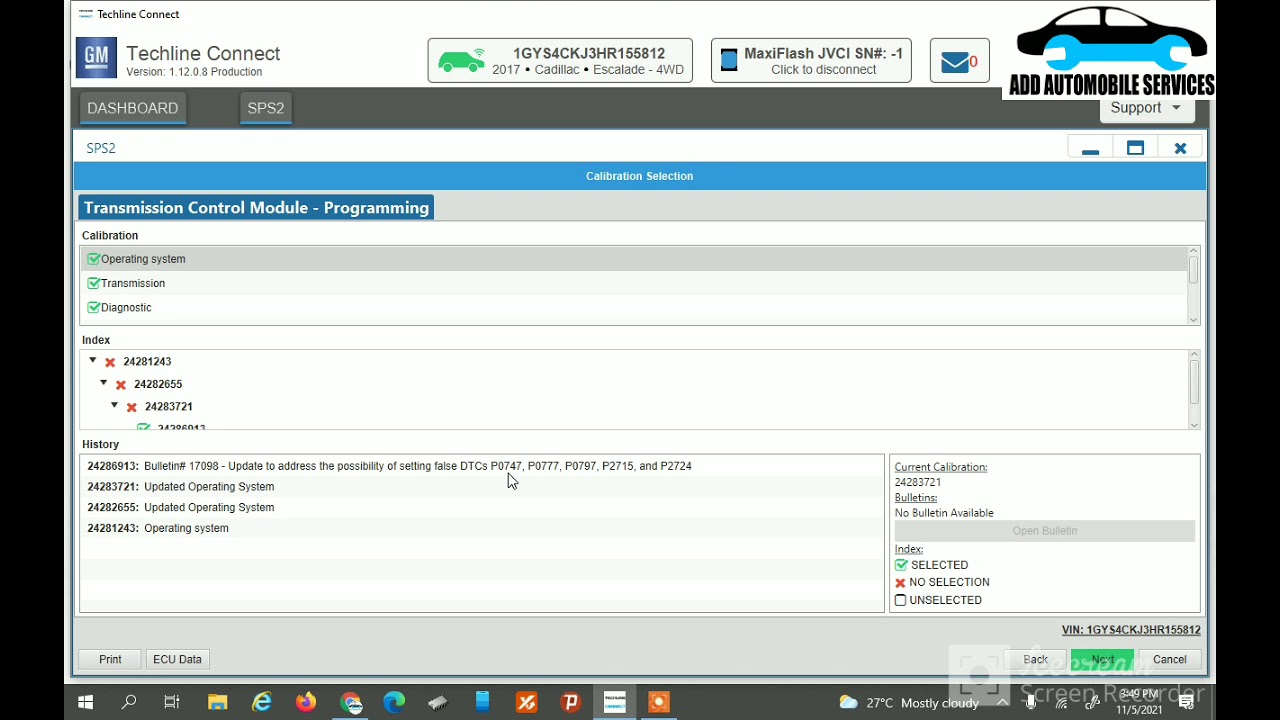Click the Print button
1280x720 pixels.
pyautogui.click(x=110, y=659)
